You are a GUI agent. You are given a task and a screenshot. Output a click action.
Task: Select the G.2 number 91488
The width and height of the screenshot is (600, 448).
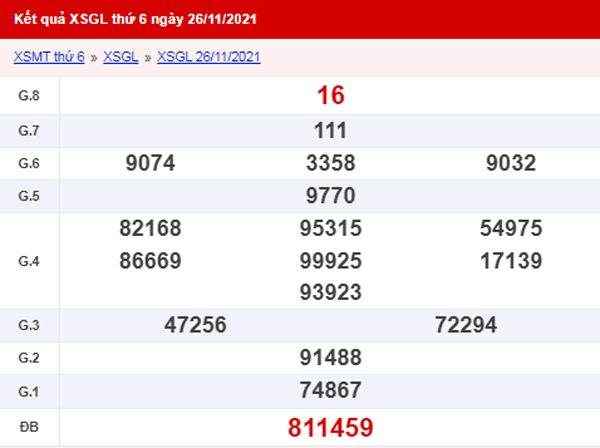click(x=331, y=358)
